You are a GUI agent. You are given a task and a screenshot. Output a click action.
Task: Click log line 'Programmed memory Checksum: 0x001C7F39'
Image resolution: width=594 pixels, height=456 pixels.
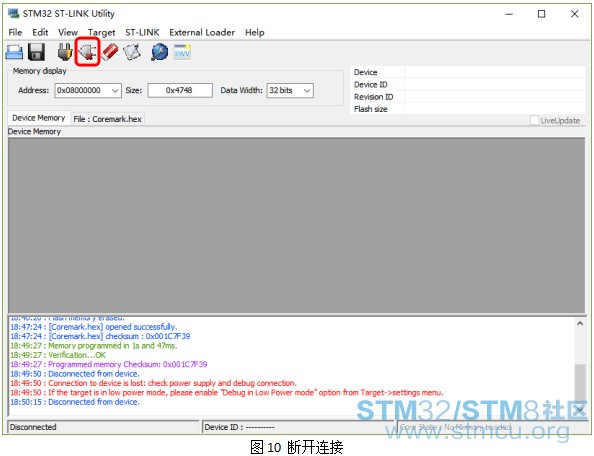[x=109, y=364]
